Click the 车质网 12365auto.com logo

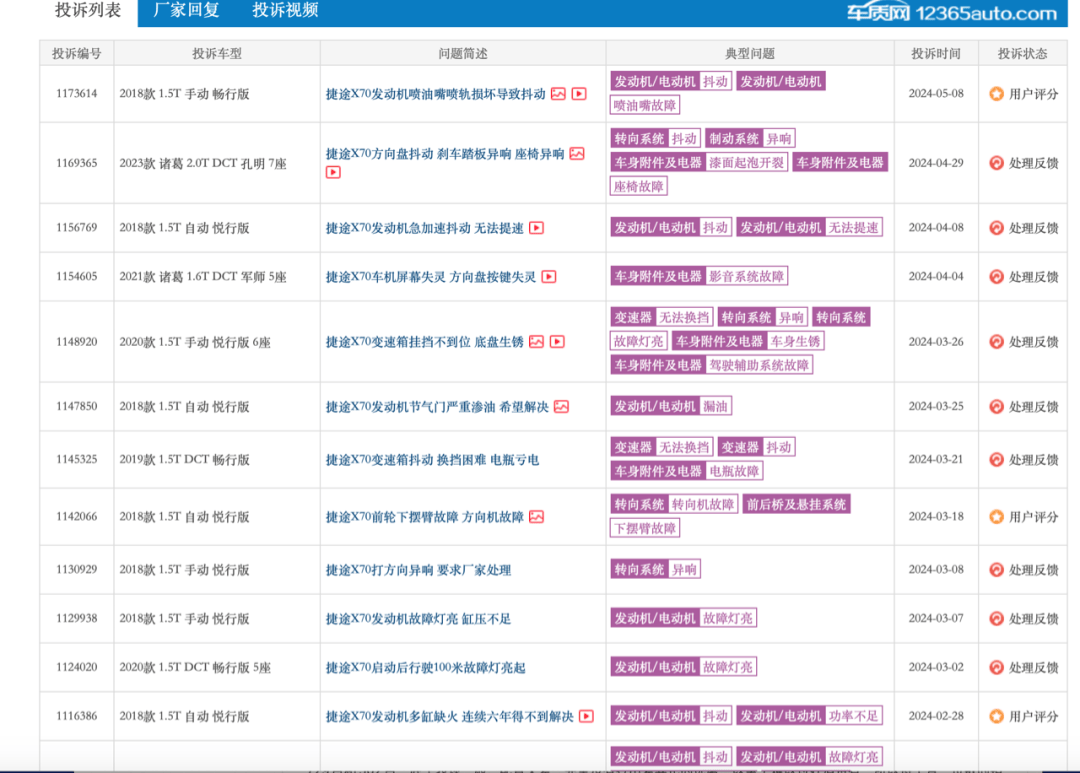(x=952, y=13)
